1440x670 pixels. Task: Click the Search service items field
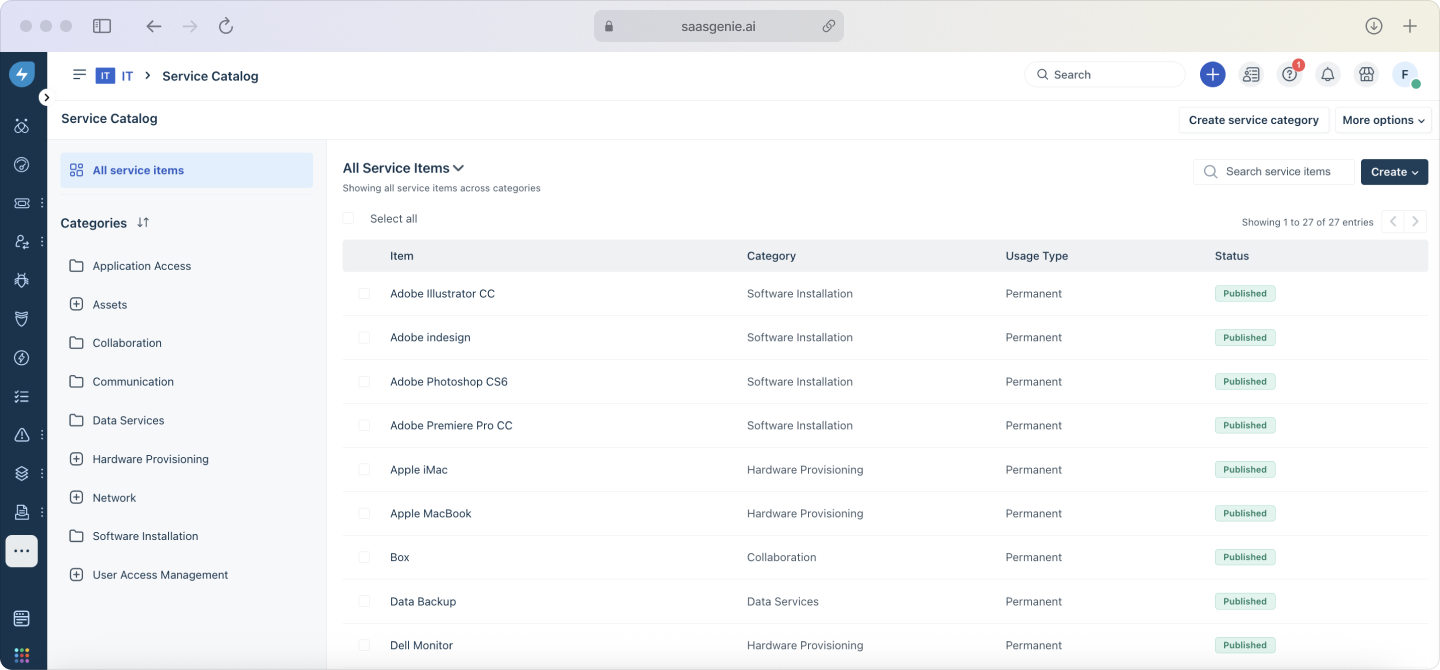tap(1273, 171)
